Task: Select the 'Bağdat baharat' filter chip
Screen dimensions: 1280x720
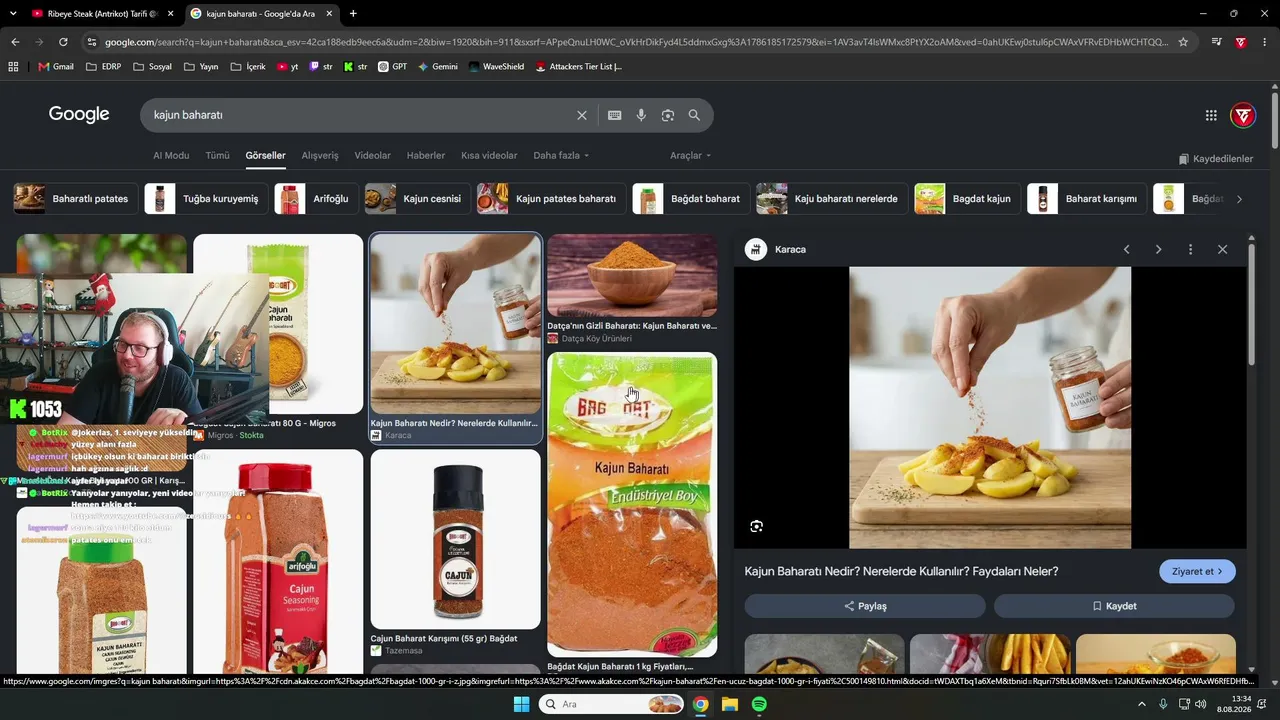Action: pos(691,199)
